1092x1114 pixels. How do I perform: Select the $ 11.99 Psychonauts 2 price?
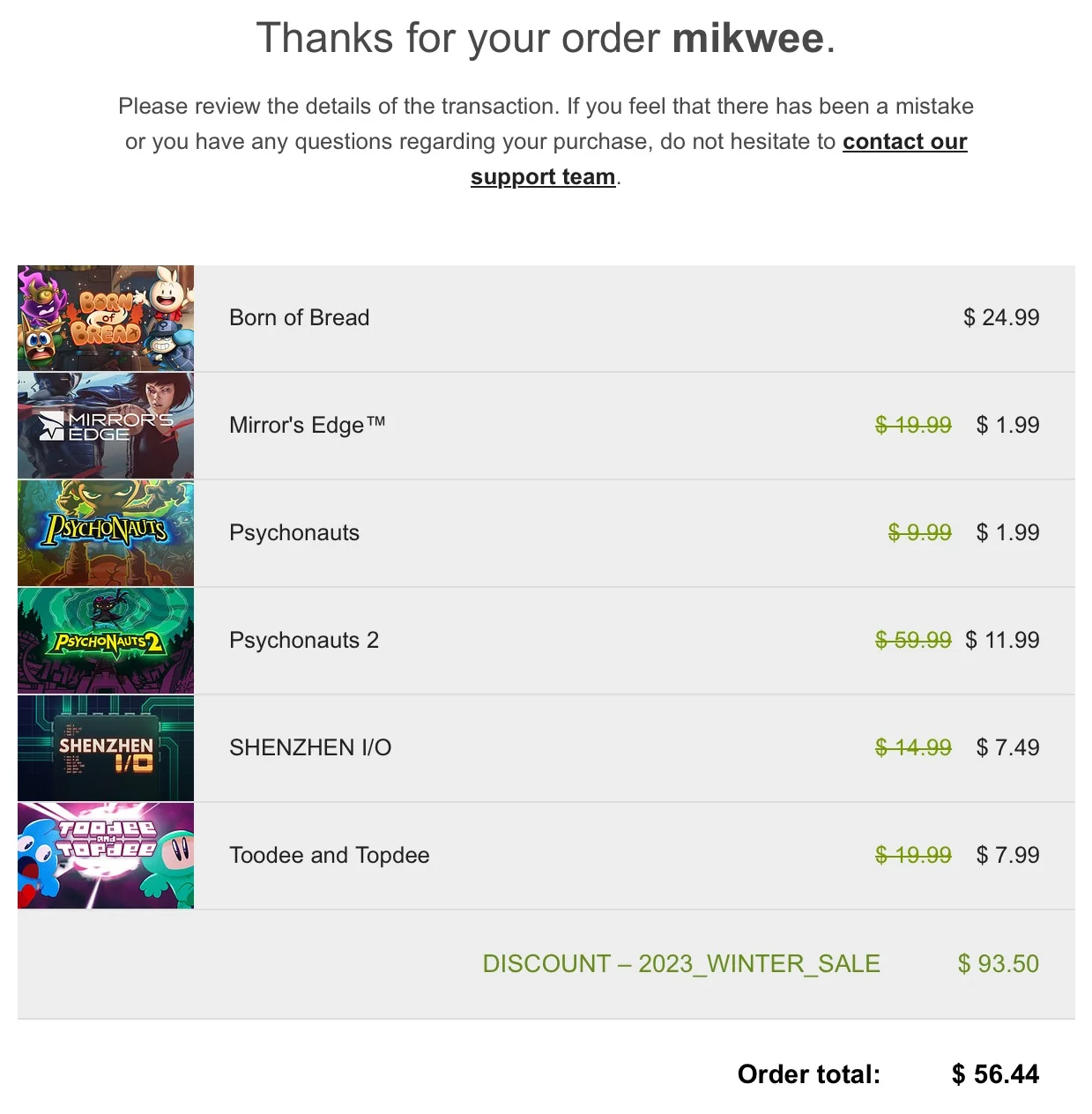coord(1003,640)
